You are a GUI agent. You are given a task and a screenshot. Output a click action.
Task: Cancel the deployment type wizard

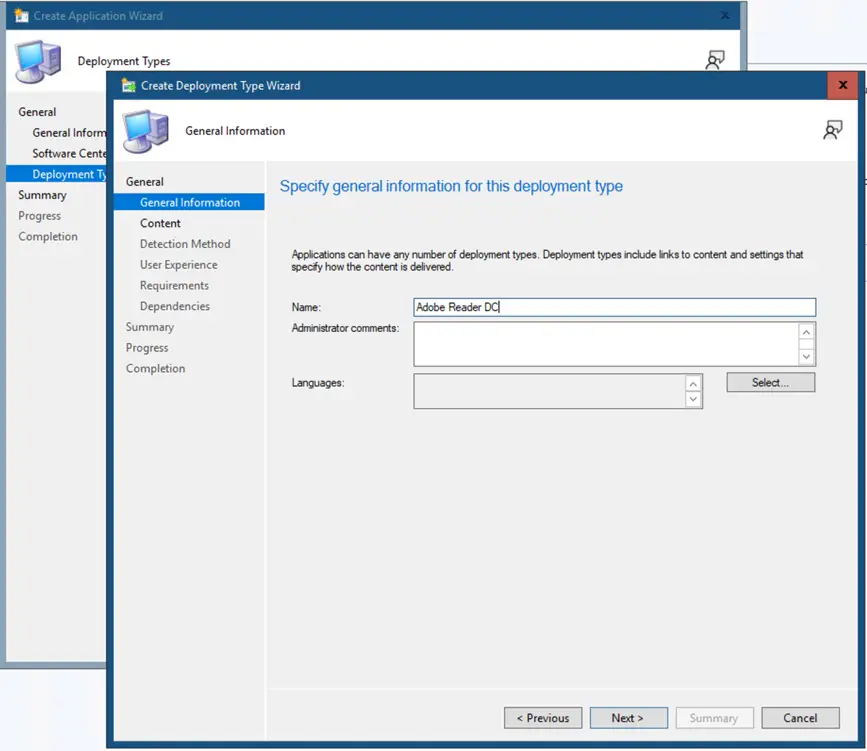800,718
